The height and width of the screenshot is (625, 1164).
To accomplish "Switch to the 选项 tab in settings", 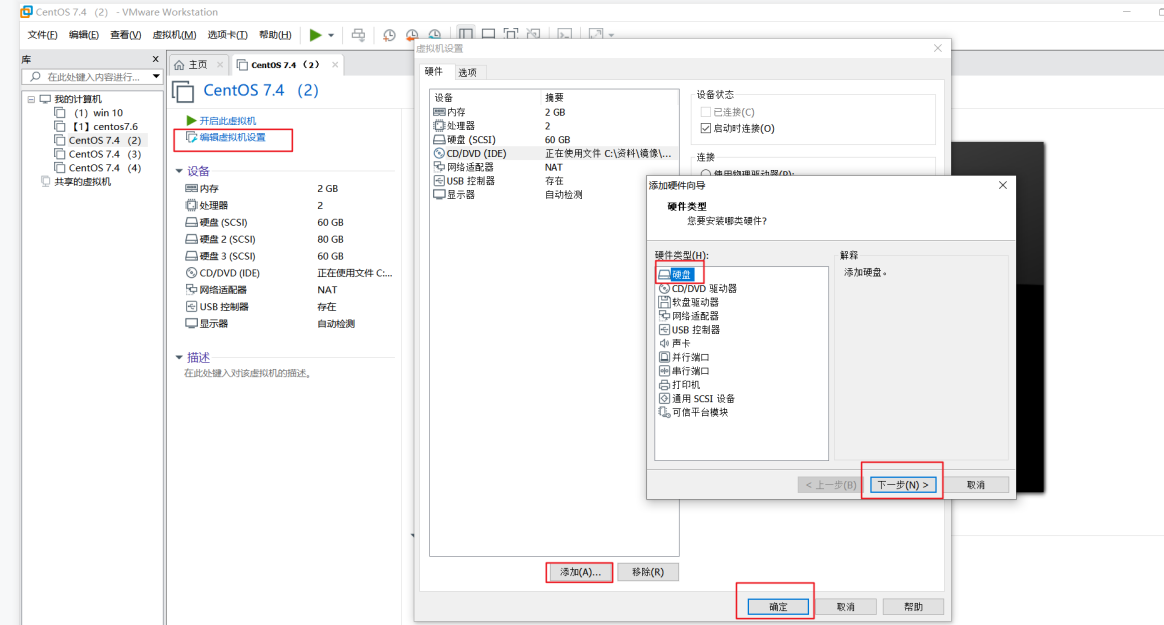I will click(468, 72).
